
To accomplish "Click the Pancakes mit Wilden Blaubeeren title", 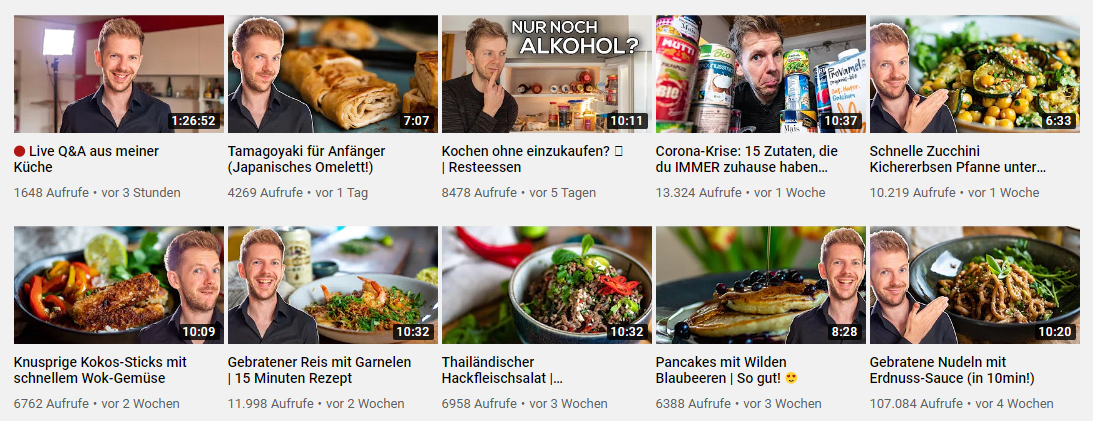I will click(727, 371).
